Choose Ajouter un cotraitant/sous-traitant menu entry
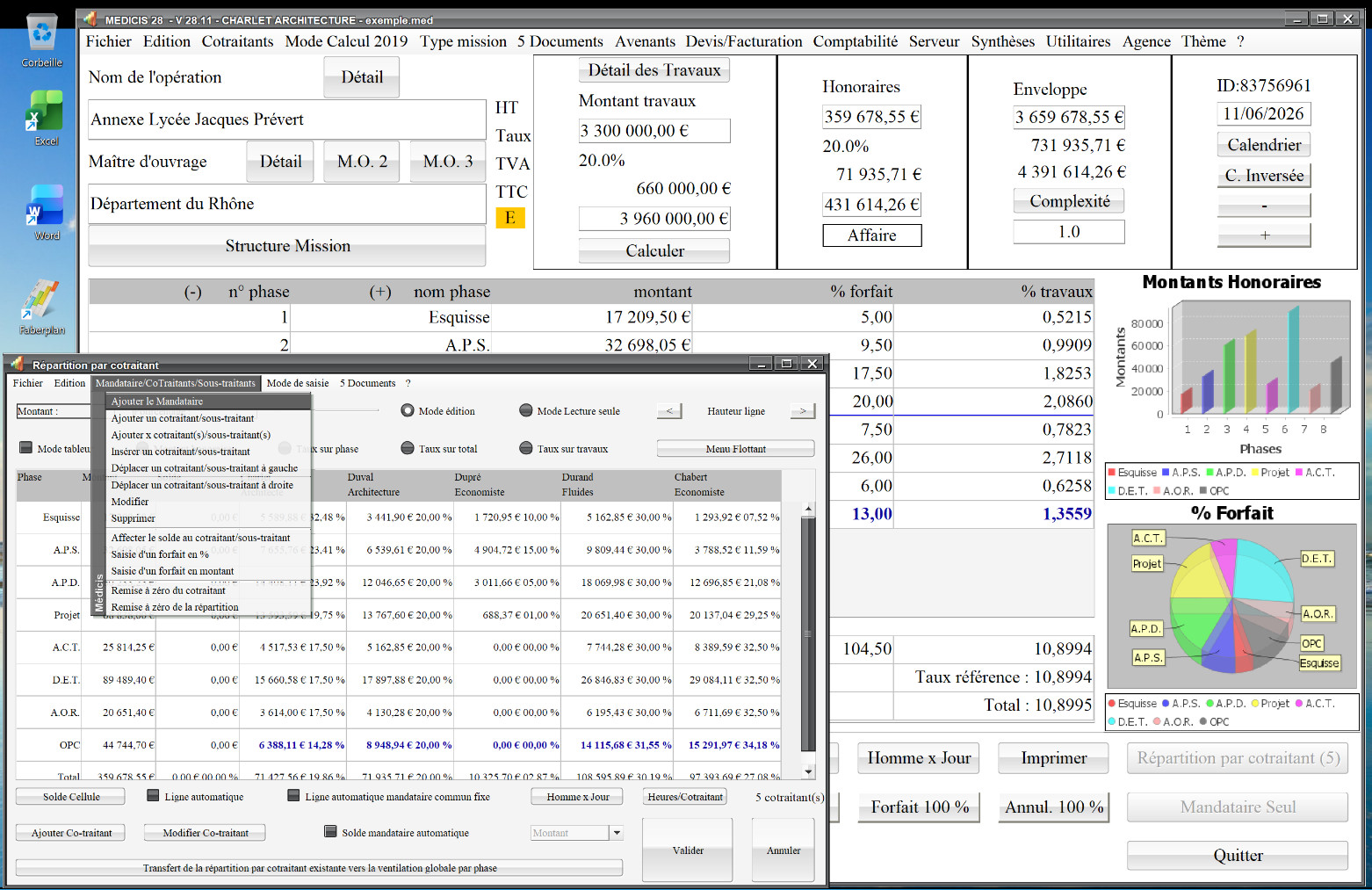 tap(183, 418)
